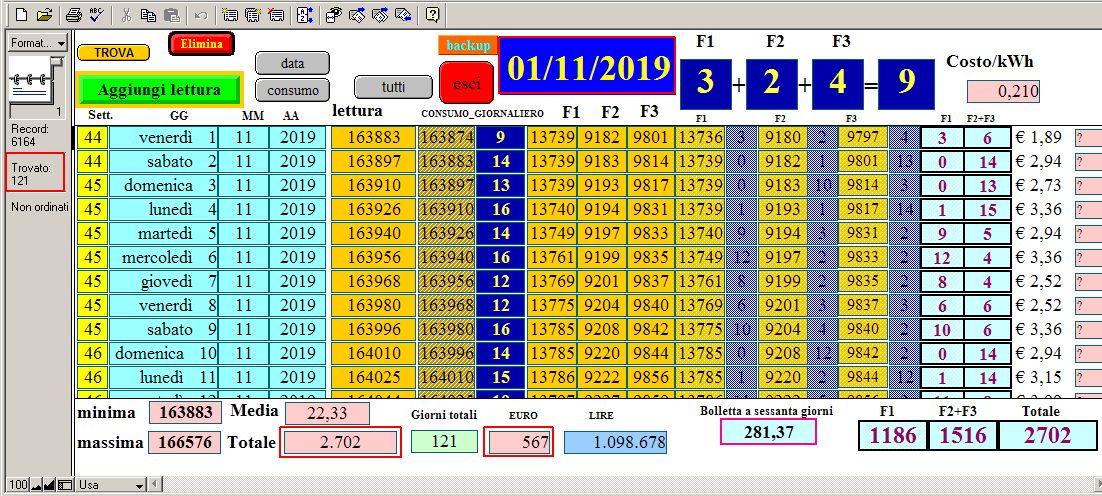Open the Format layout dropdown
Viewport: 1102px width, 496px height.
tap(38, 44)
